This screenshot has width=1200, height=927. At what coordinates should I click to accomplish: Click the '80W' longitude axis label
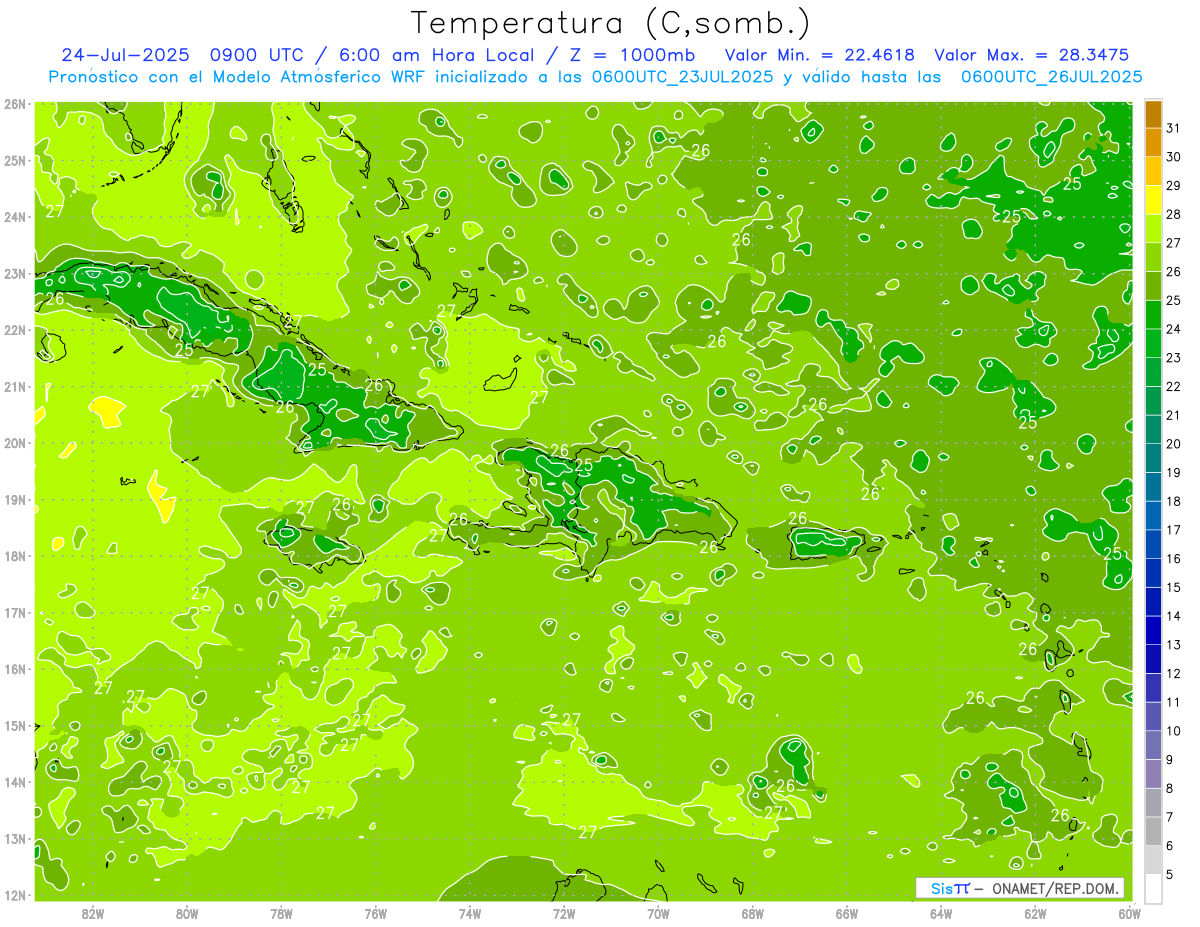(186, 912)
